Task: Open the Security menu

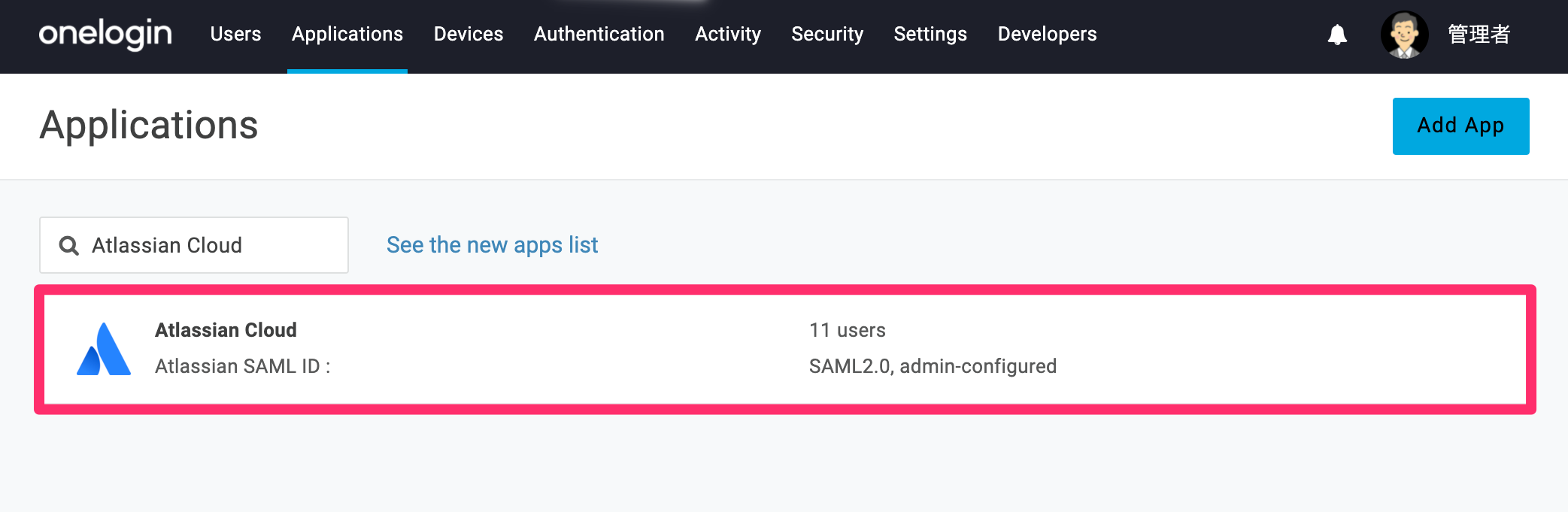Action: (x=827, y=34)
